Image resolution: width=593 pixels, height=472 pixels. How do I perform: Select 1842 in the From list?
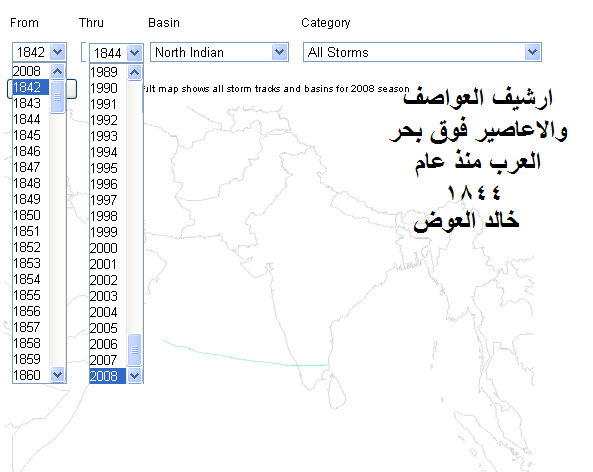coord(31,87)
